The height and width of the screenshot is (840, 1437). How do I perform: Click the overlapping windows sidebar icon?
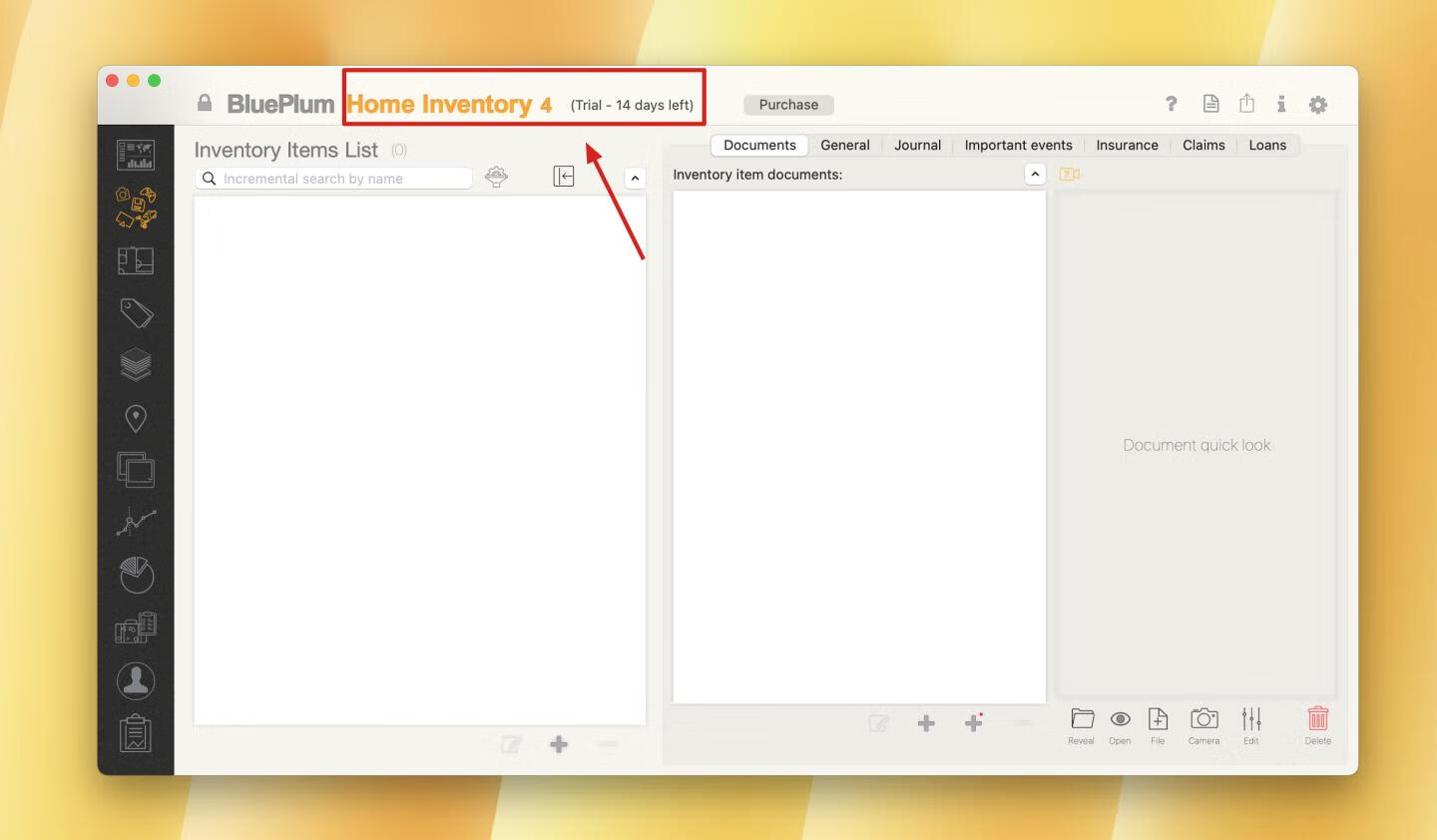pyautogui.click(x=136, y=470)
